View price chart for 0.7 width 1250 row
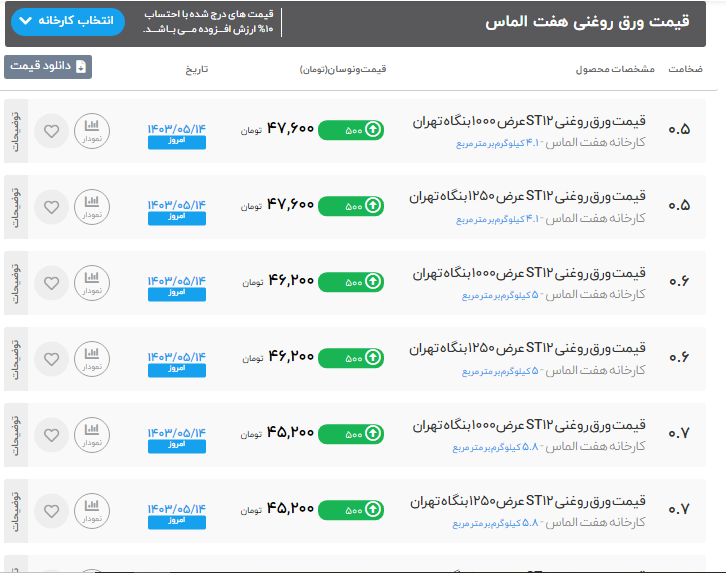Image resolution: width=726 pixels, height=573 pixels. 93,510
